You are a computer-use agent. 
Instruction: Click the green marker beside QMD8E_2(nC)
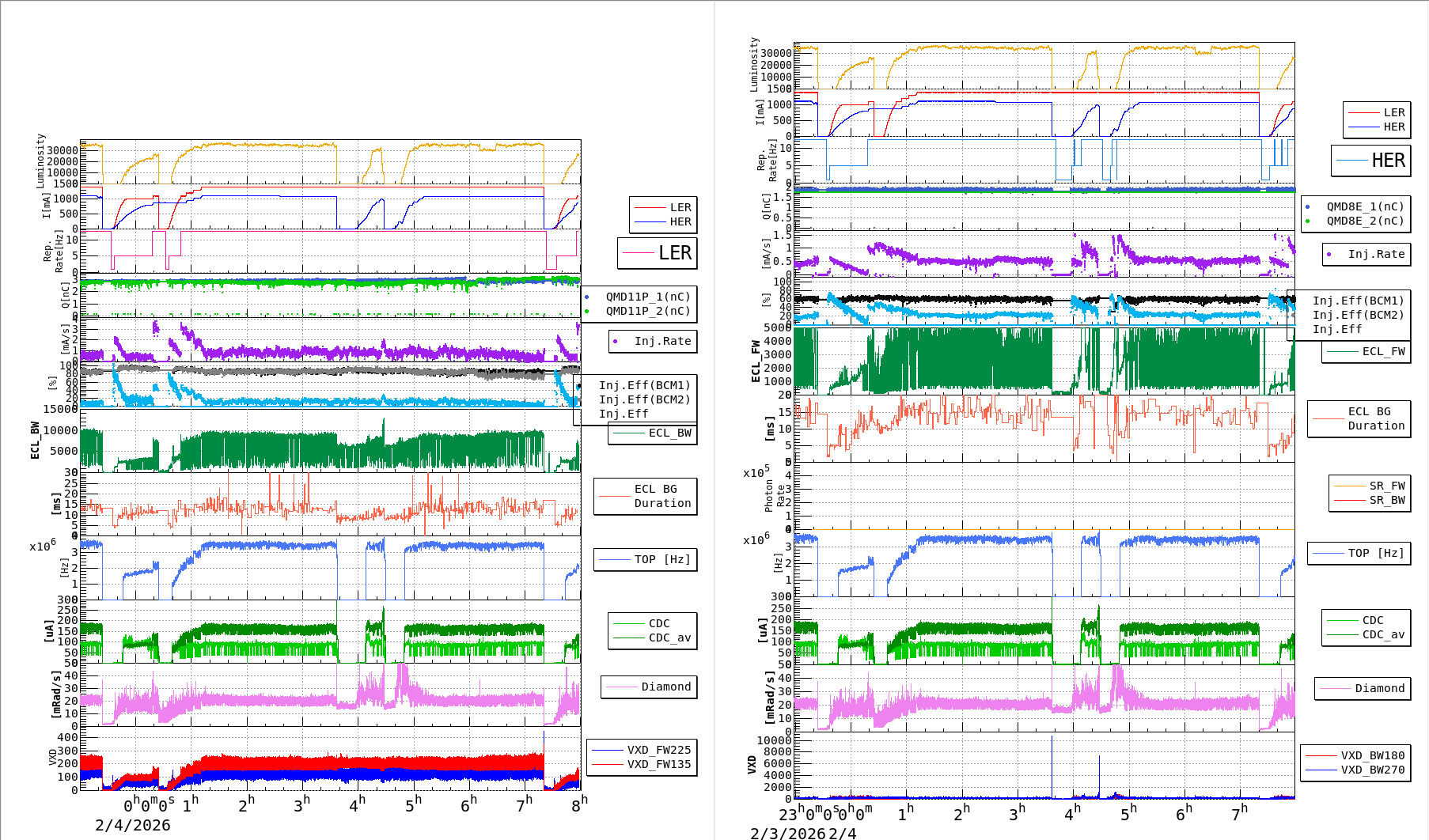pos(1307,221)
